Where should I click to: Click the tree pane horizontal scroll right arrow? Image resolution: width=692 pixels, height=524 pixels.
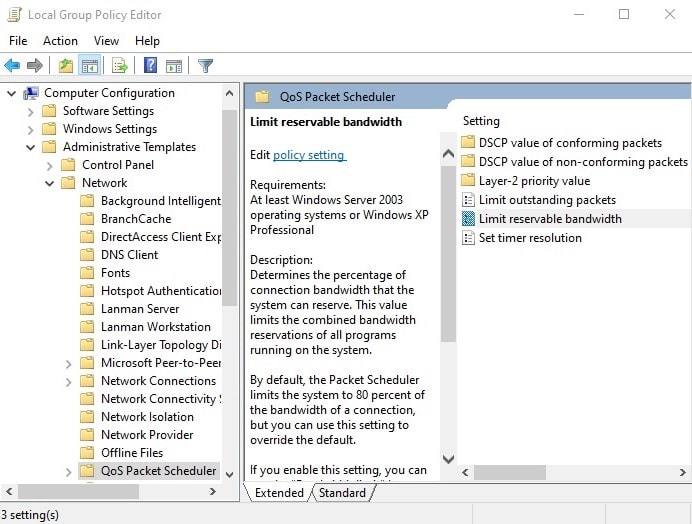click(213, 491)
